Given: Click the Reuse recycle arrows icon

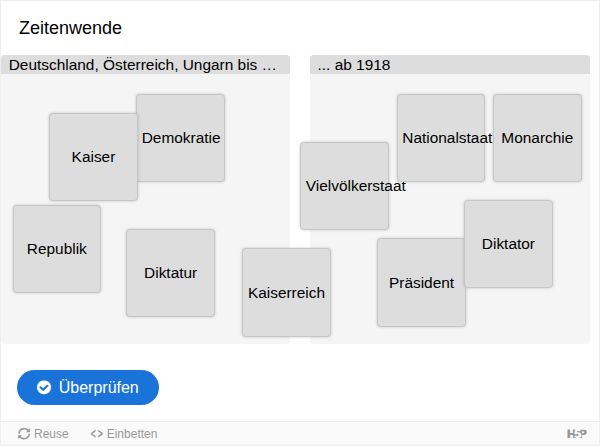Looking at the screenshot, I should pos(24,434).
